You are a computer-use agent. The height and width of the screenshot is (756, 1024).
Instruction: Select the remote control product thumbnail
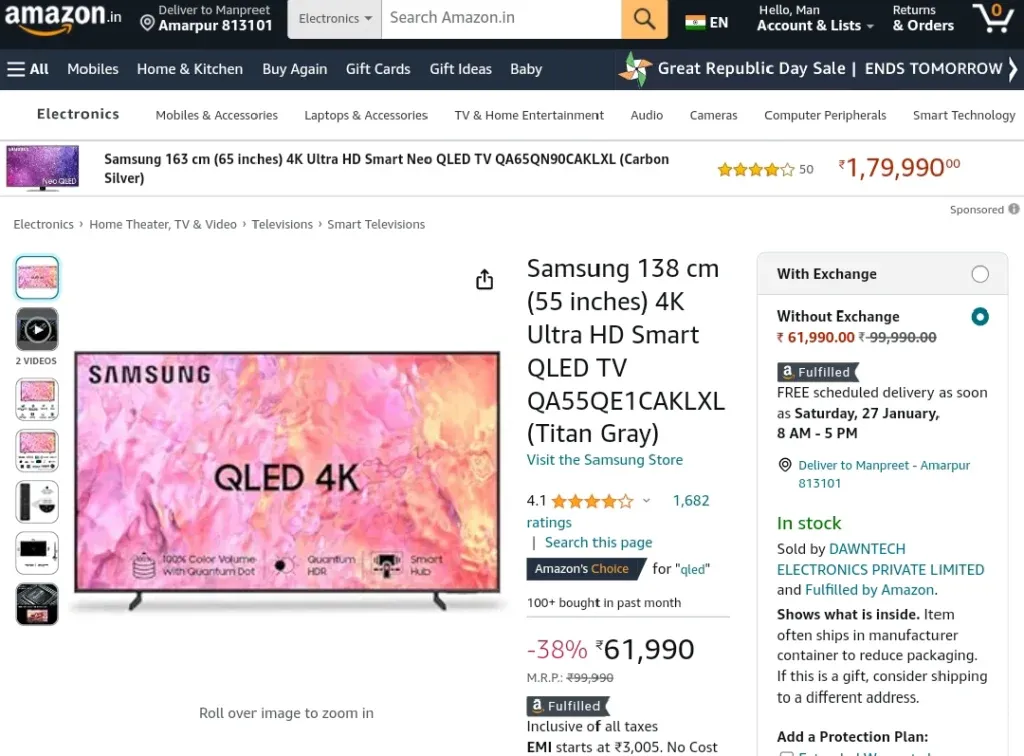37,502
